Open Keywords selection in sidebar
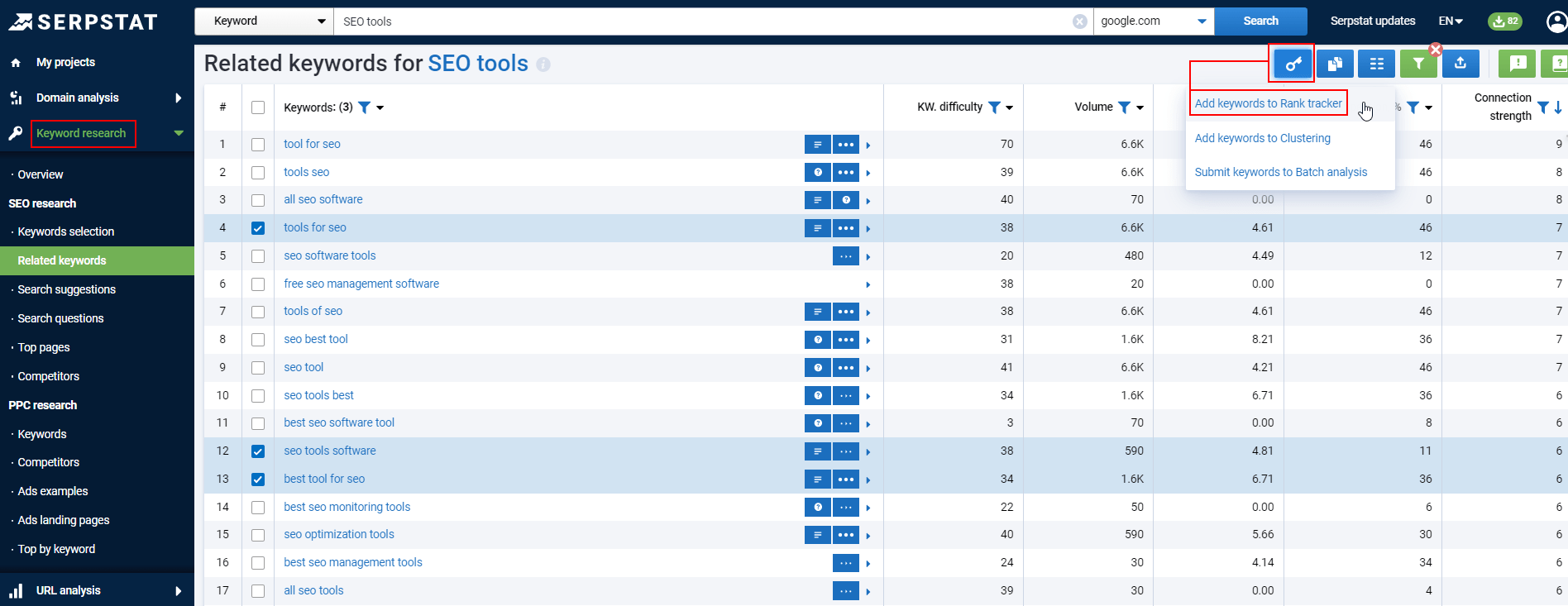Image resolution: width=1568 pixels, height=606 pixels. coord(66,231)
